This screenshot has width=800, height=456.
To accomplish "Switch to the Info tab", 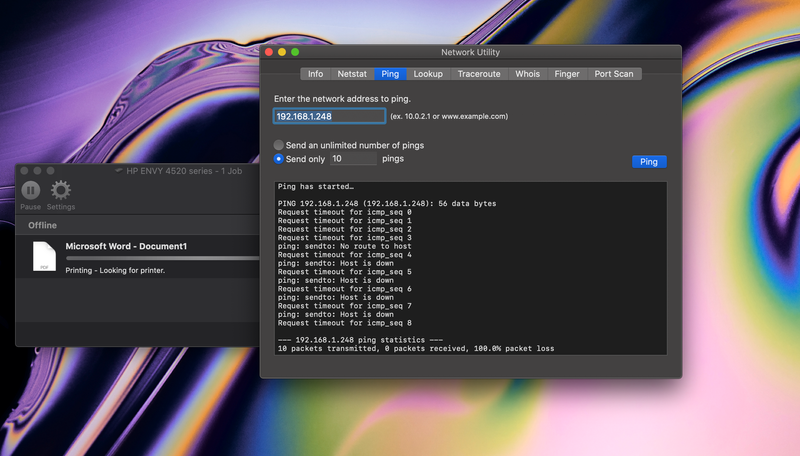I will [x=315, y=74].
